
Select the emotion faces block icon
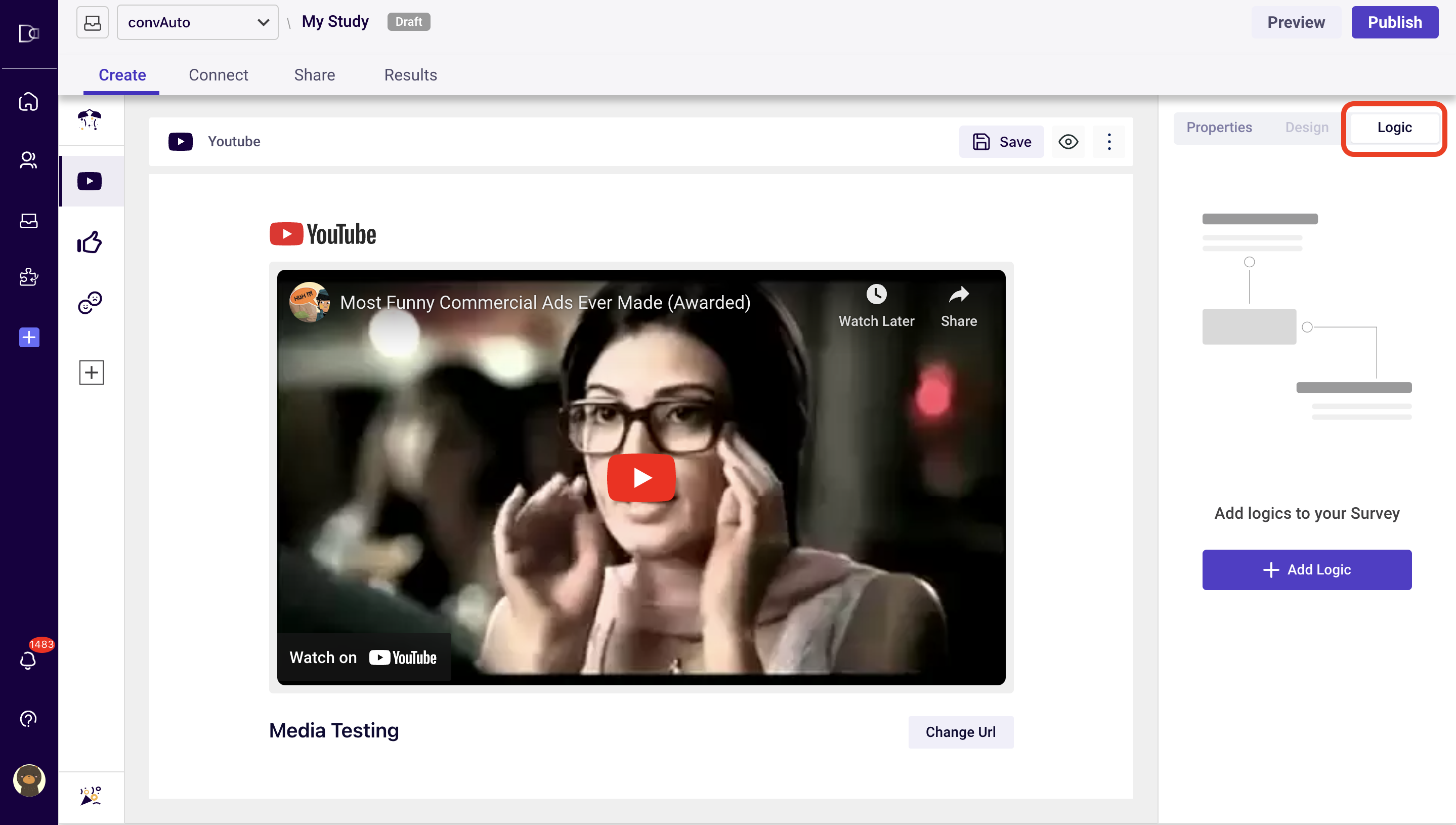click(90, 303)
